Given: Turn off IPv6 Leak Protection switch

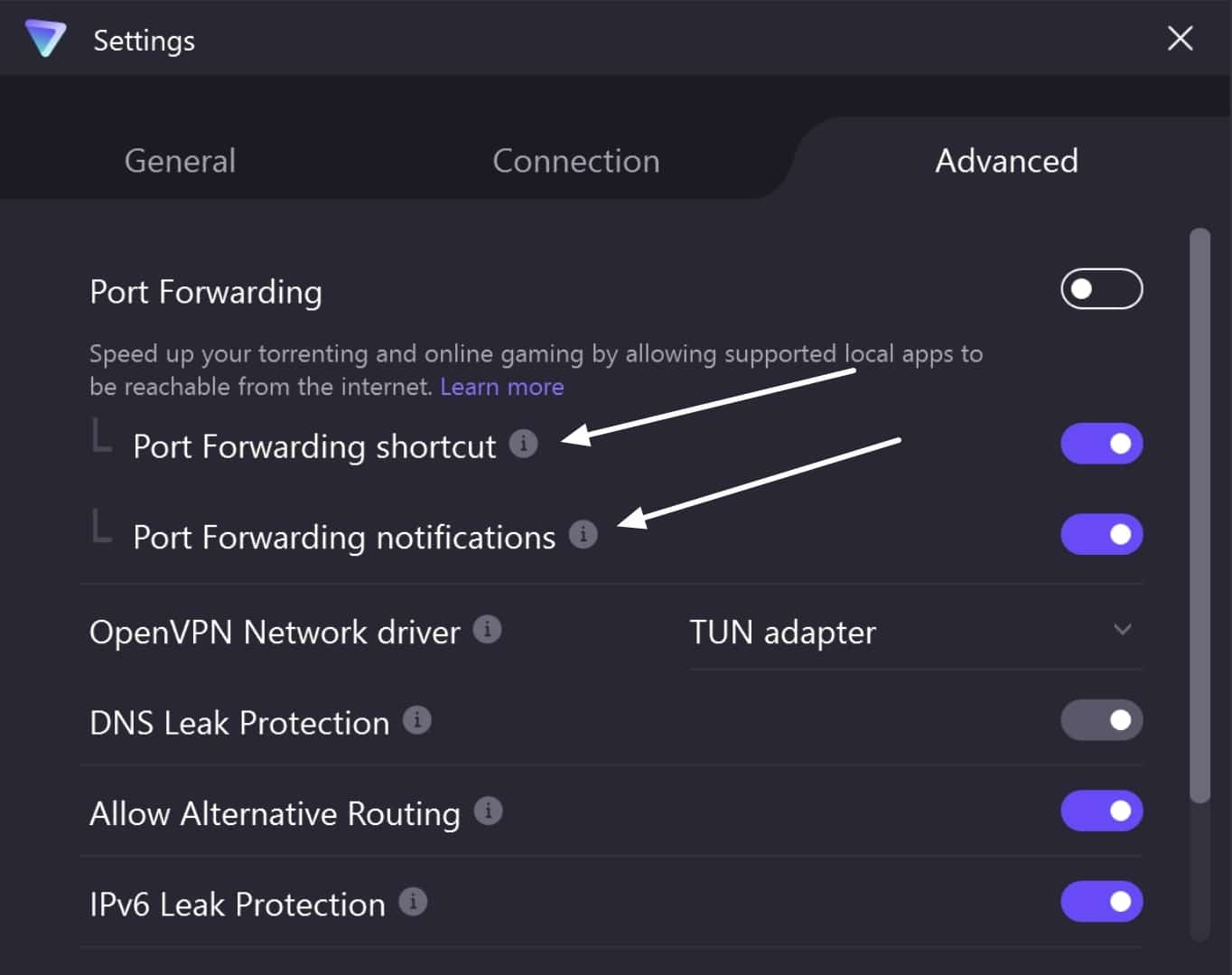Looking at the screenshot, I should click(1102, 902).
